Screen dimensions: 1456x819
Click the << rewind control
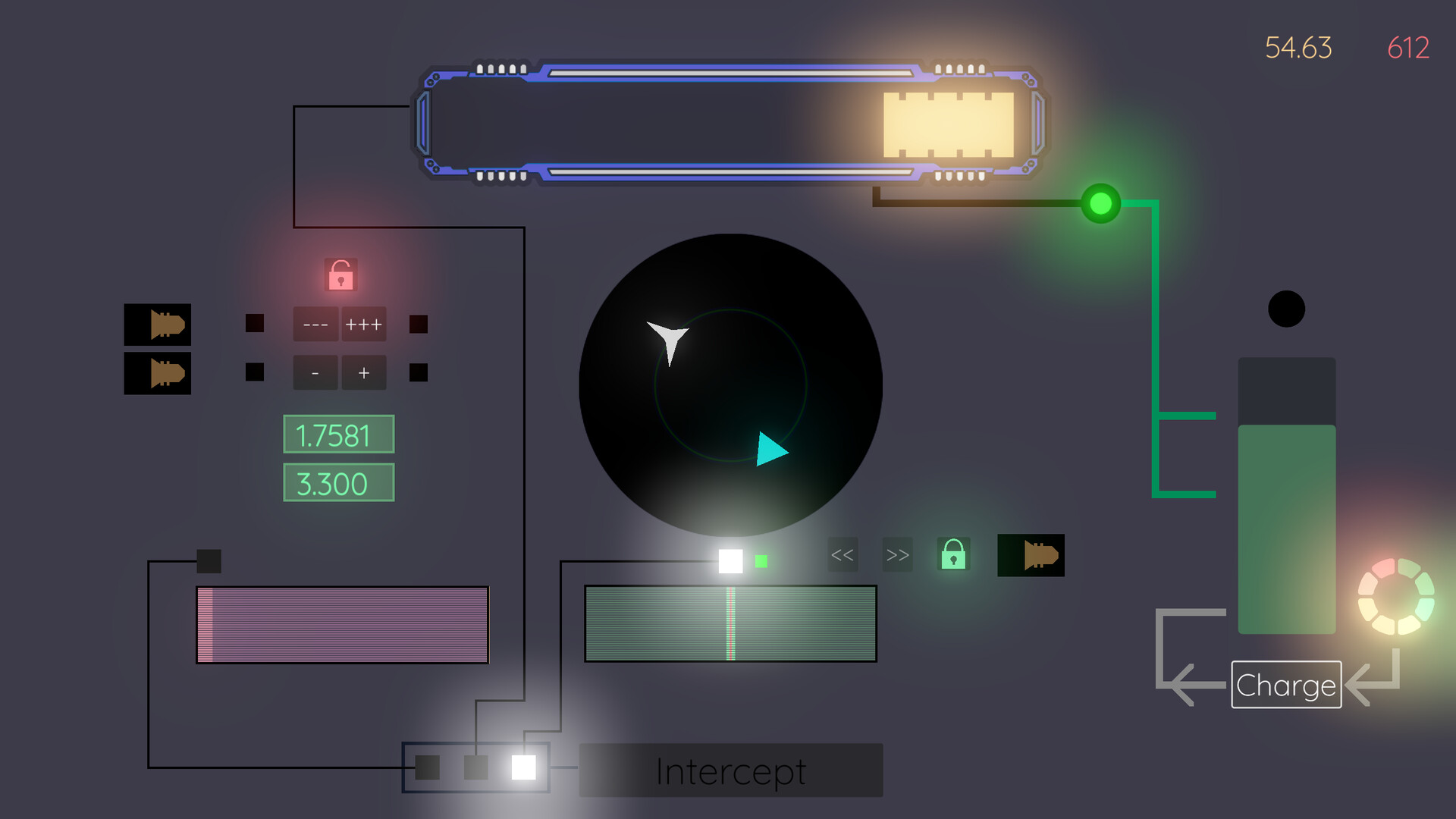[843, 555]
